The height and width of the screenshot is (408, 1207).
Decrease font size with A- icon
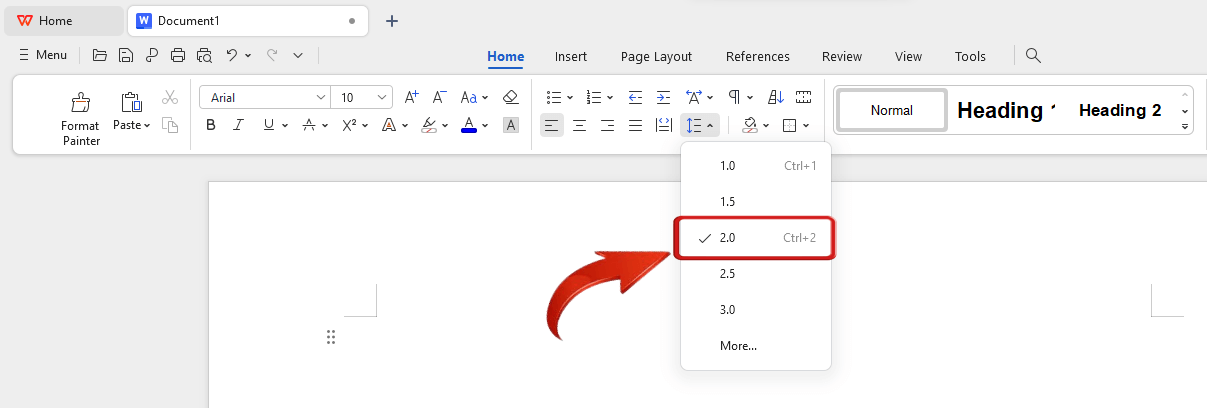pos(439,97)
